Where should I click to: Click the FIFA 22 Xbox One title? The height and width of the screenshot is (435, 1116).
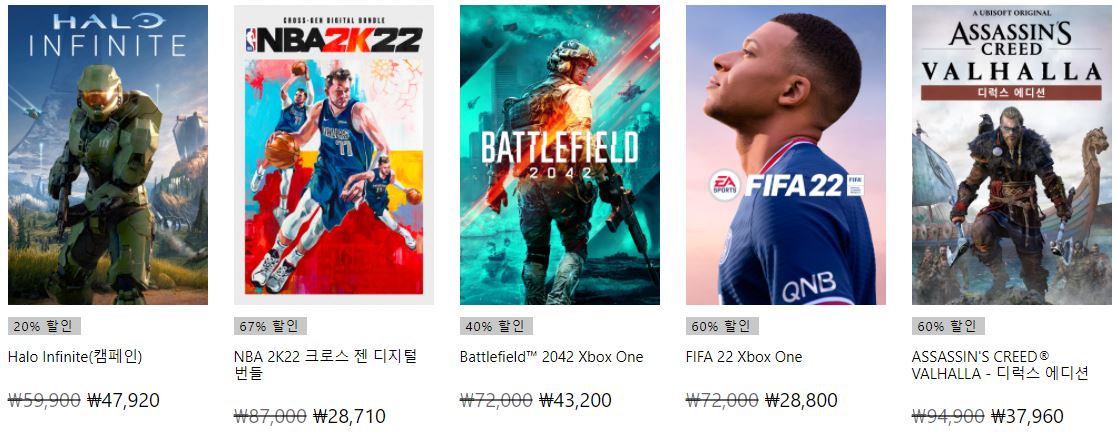[744, 357]
